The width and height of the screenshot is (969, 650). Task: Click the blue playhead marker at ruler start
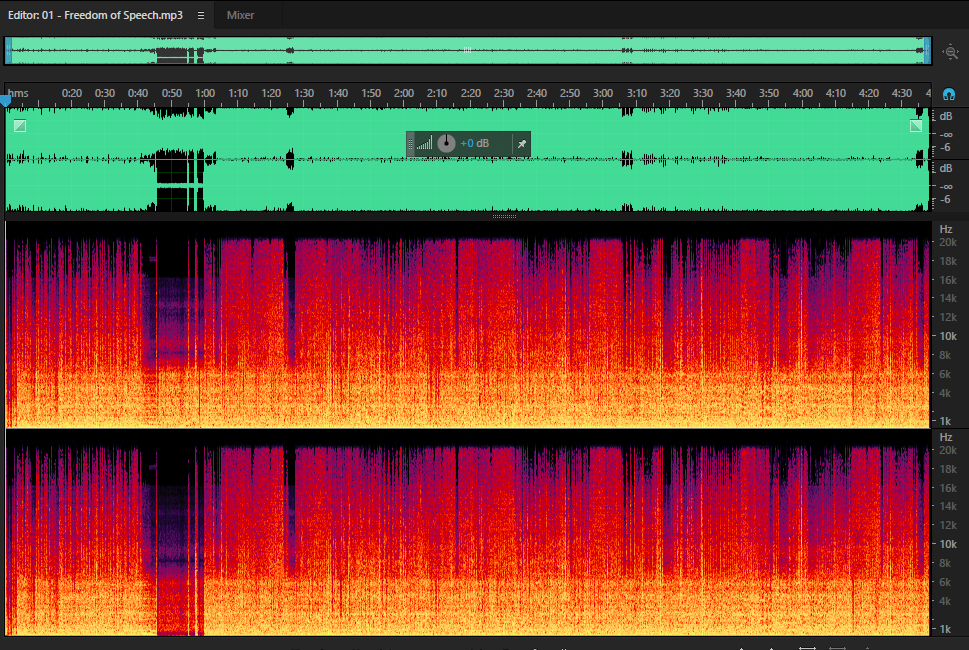[6, 100]
